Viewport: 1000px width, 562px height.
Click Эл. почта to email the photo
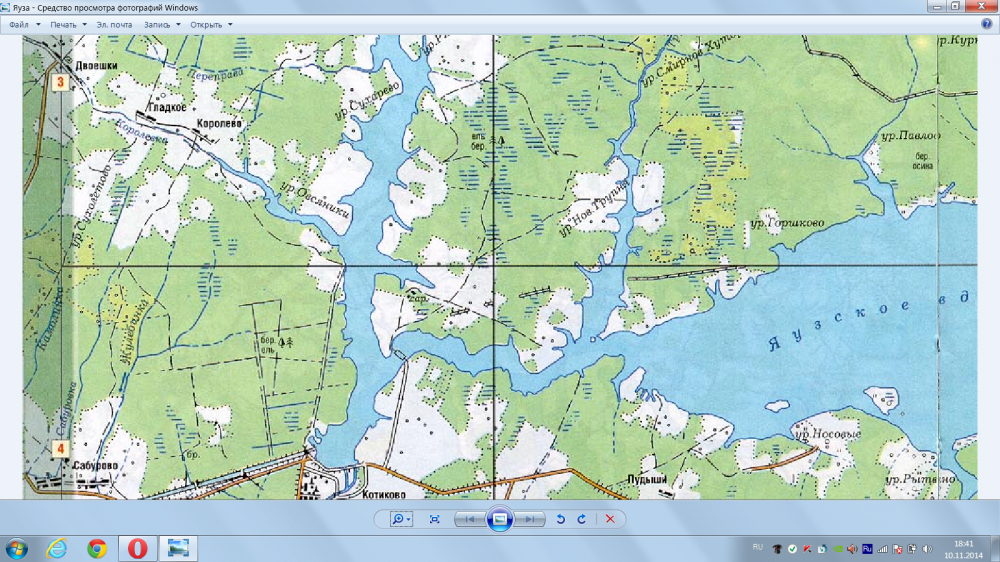pos(116,24)
